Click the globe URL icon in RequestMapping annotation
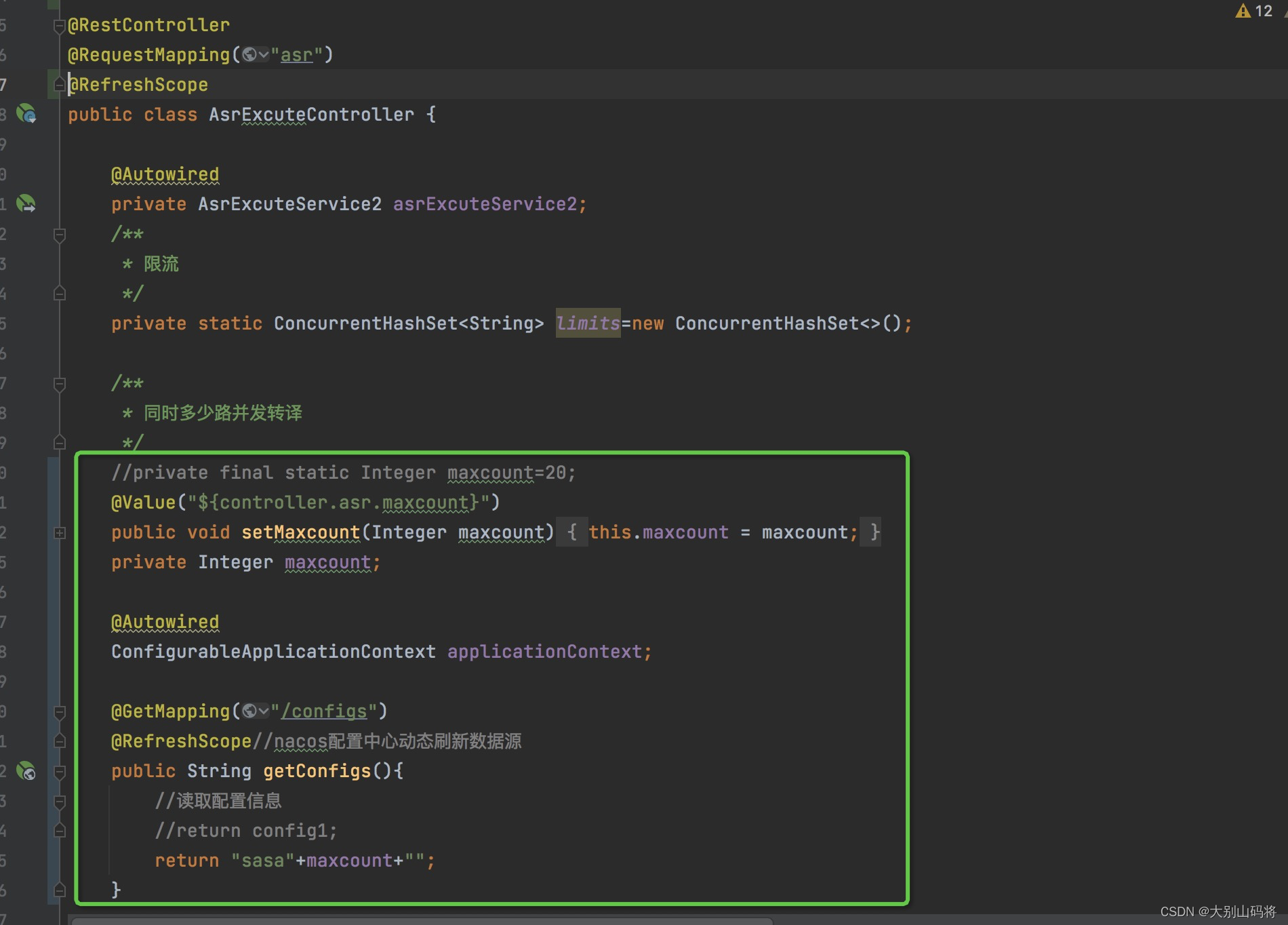This screenshot has height=925, width=1288. (x=249, y=55)
